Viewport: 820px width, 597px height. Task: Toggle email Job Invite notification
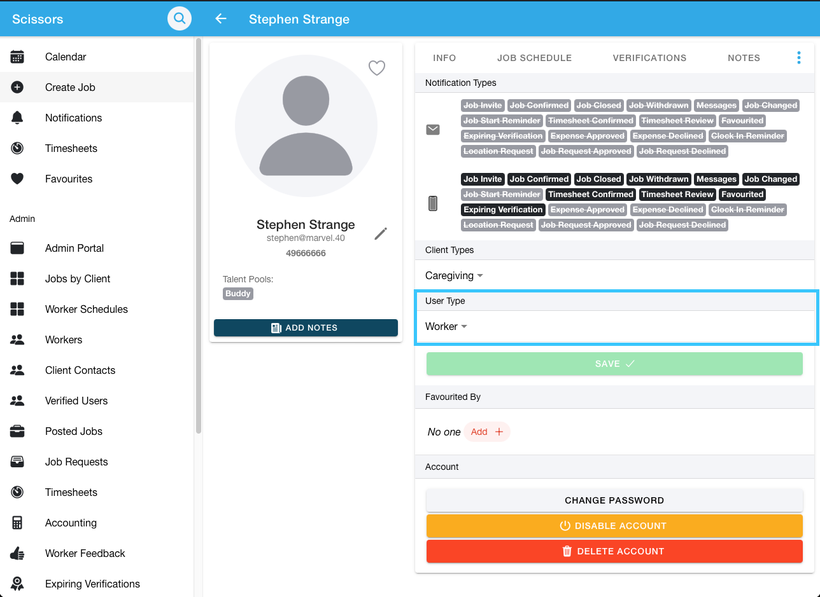click(483, 106)
